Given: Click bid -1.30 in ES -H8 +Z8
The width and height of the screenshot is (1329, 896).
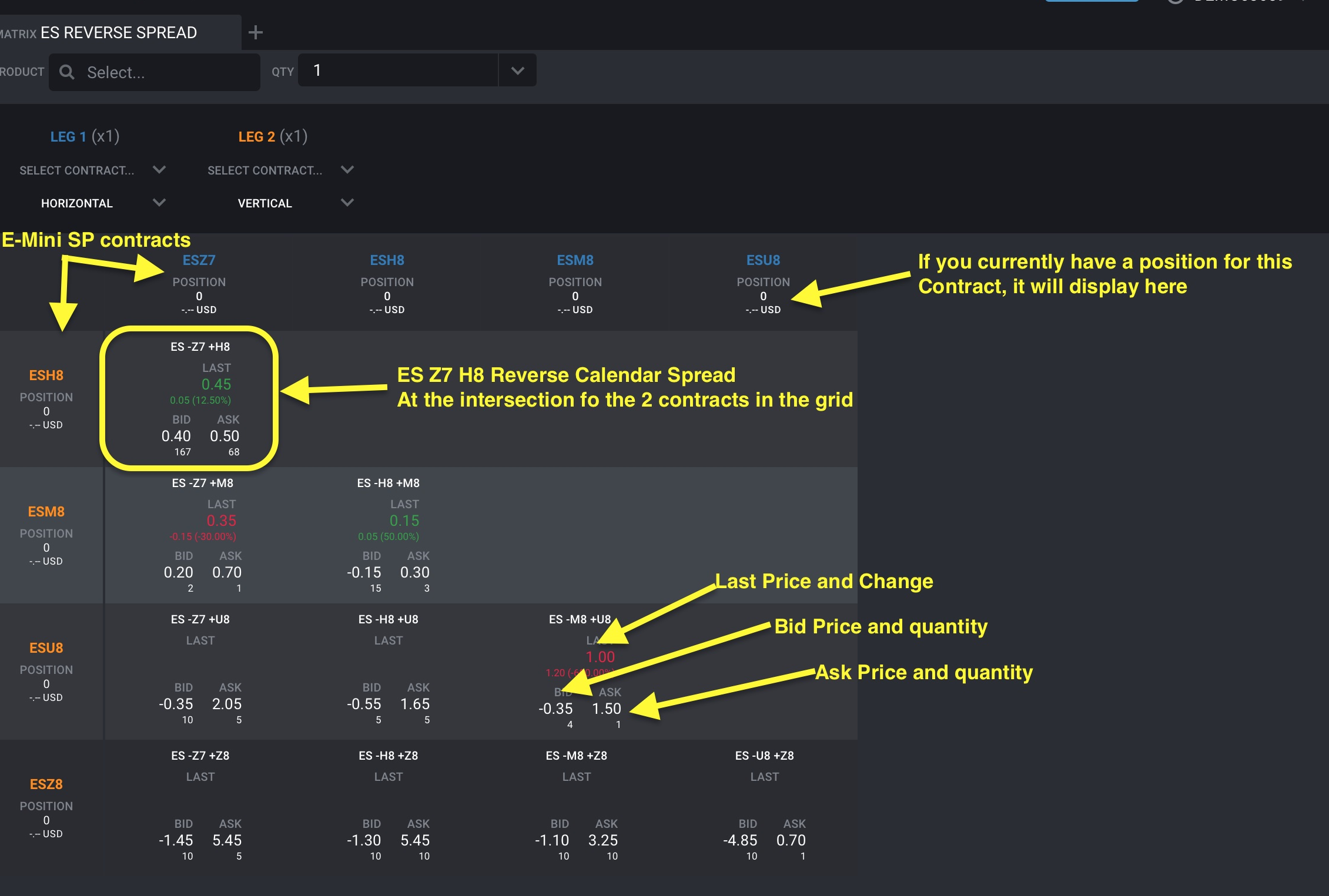Looking at the screenshot, I should pos(364,840).
